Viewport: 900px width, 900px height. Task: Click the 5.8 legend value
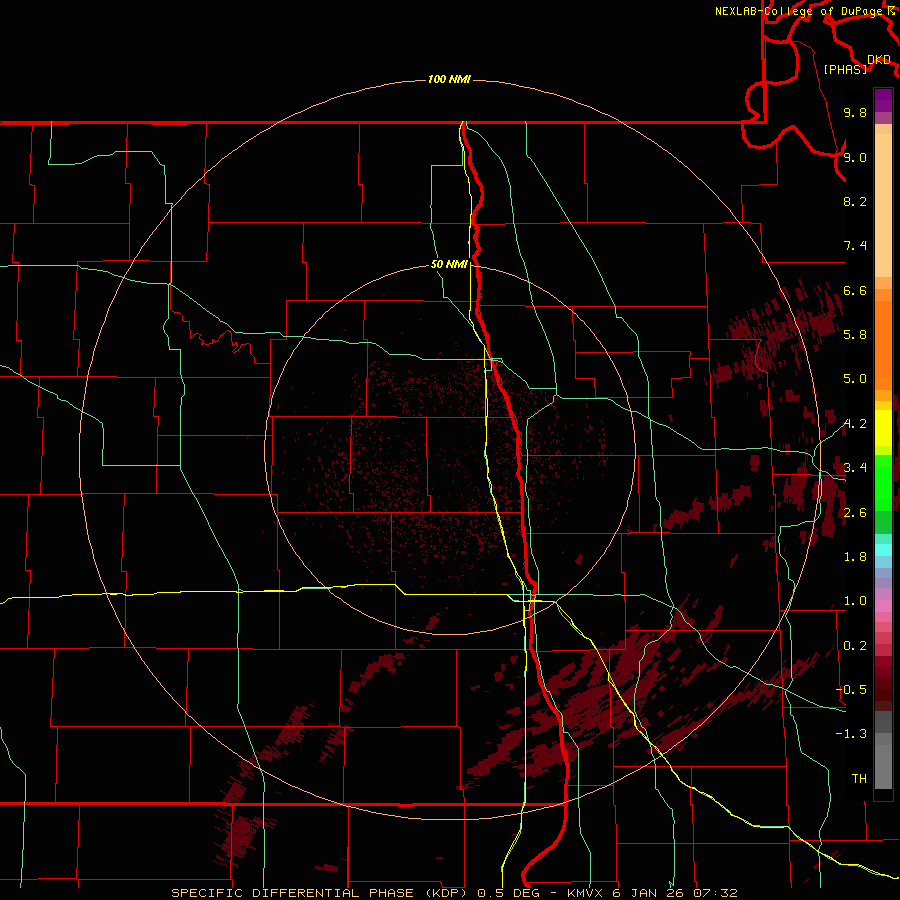click(x=855, y=335)
